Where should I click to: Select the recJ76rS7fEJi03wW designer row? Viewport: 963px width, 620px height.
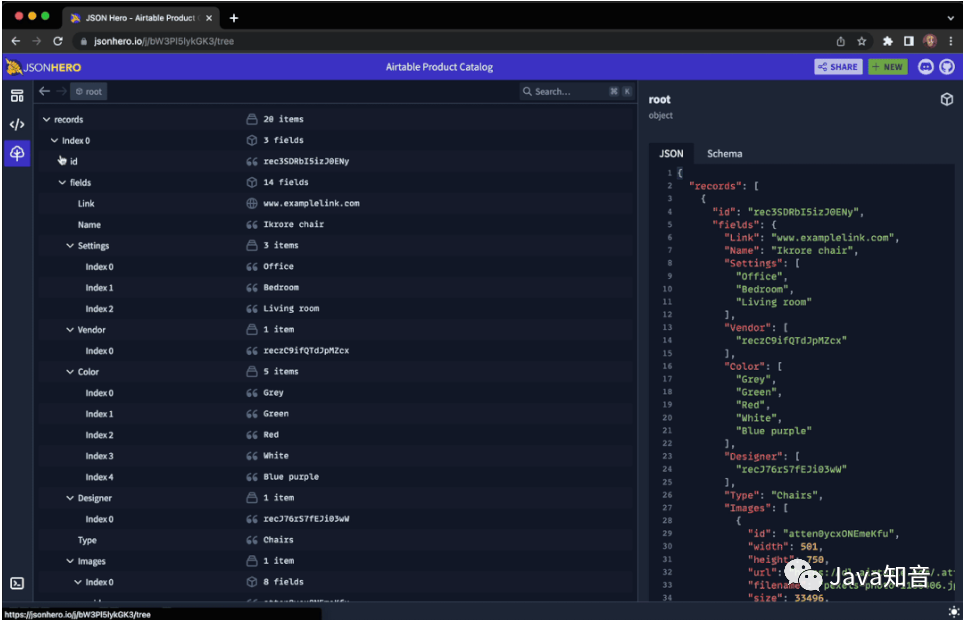pos(335,519)
